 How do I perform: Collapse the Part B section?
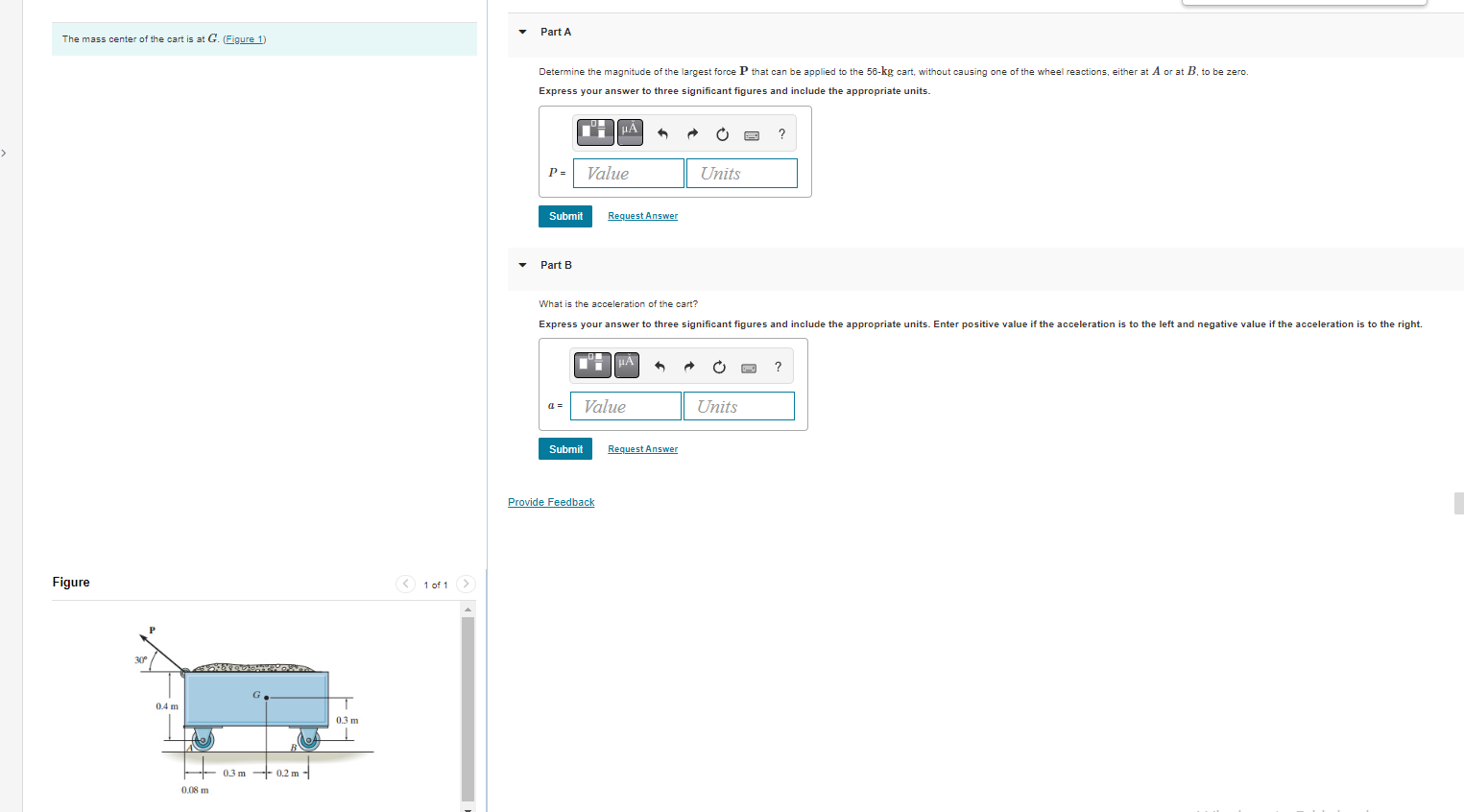point(522,265)
